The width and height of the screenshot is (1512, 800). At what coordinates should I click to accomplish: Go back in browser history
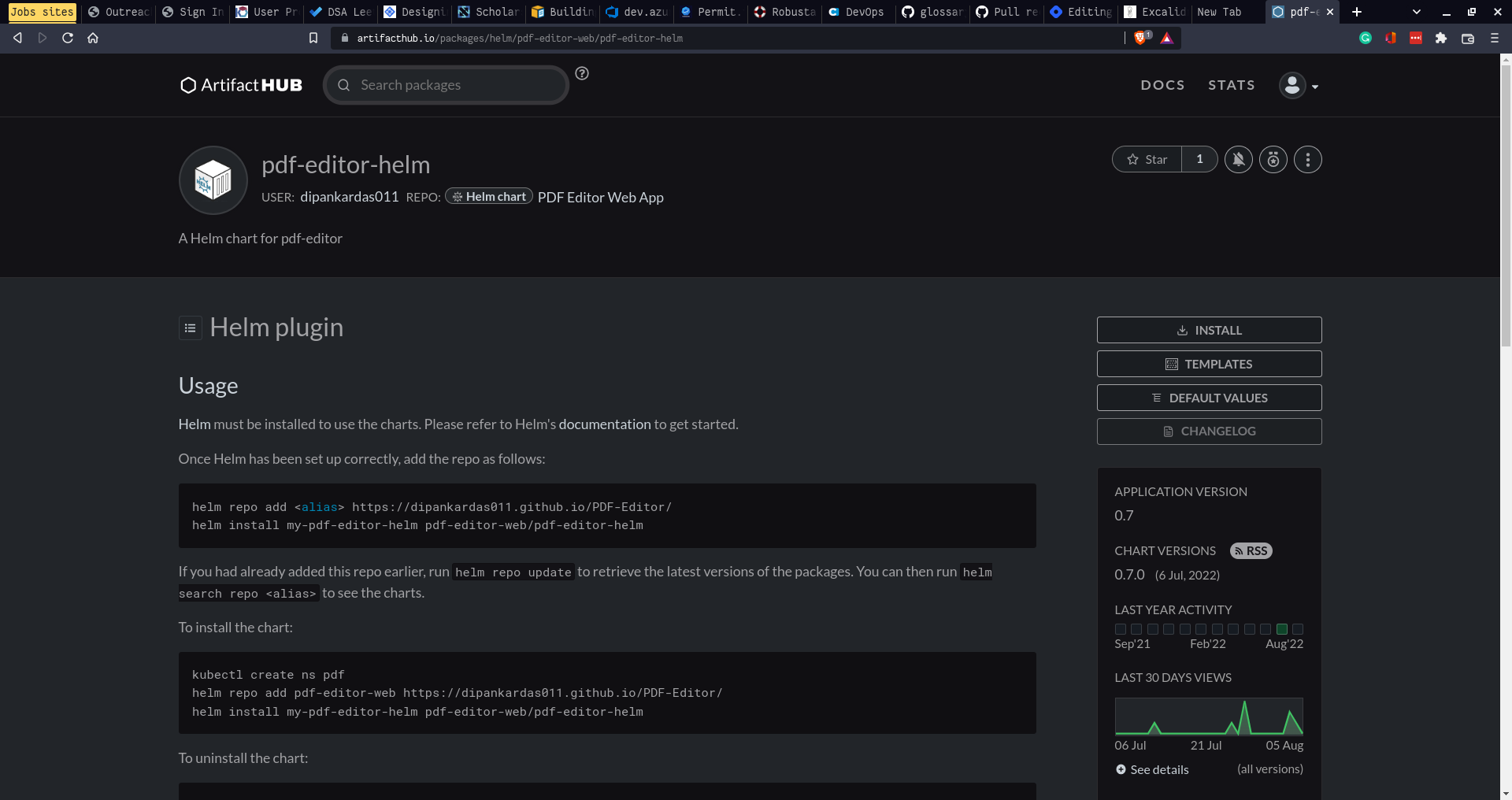click(17, 38)
